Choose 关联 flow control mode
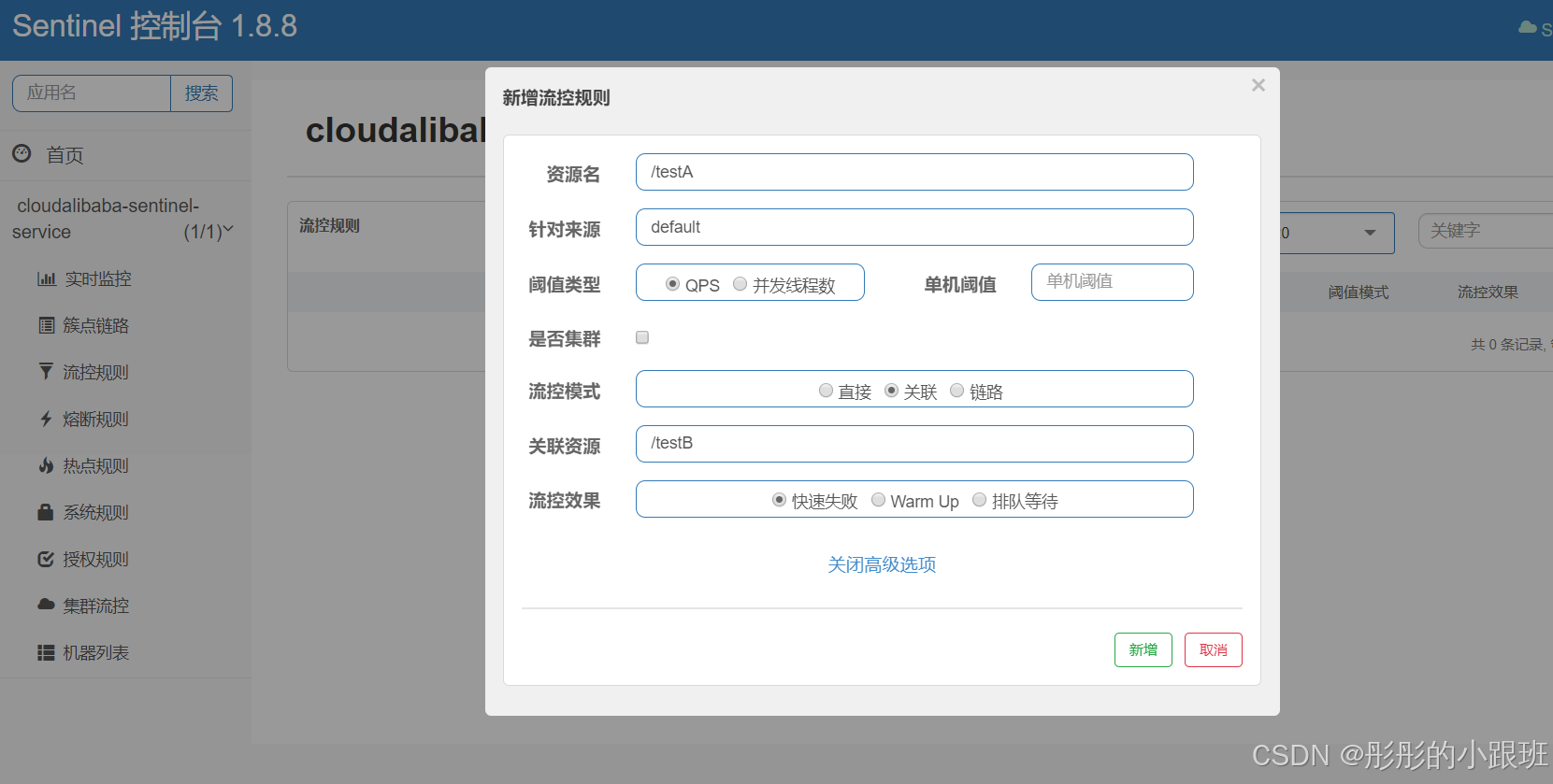The image size is (1553, 784). point(891,391)
